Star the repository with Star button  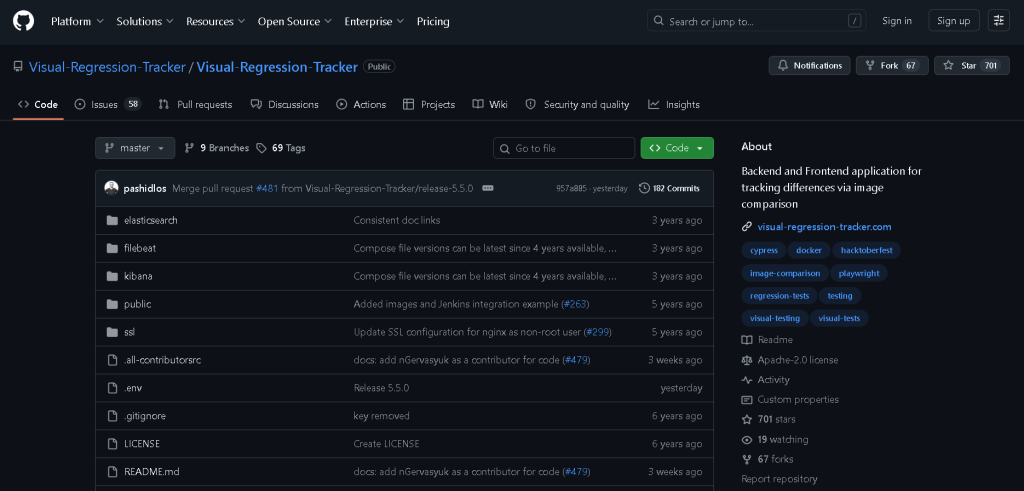[972, 65]
